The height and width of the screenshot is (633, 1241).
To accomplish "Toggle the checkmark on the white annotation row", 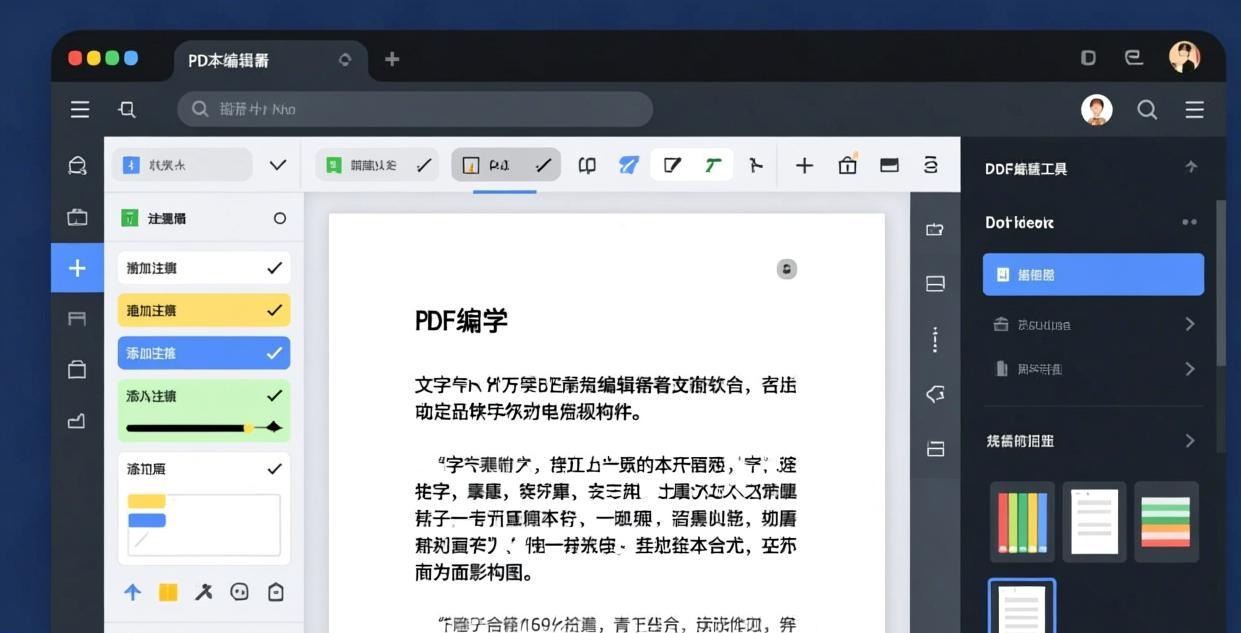I will point(274,268).
